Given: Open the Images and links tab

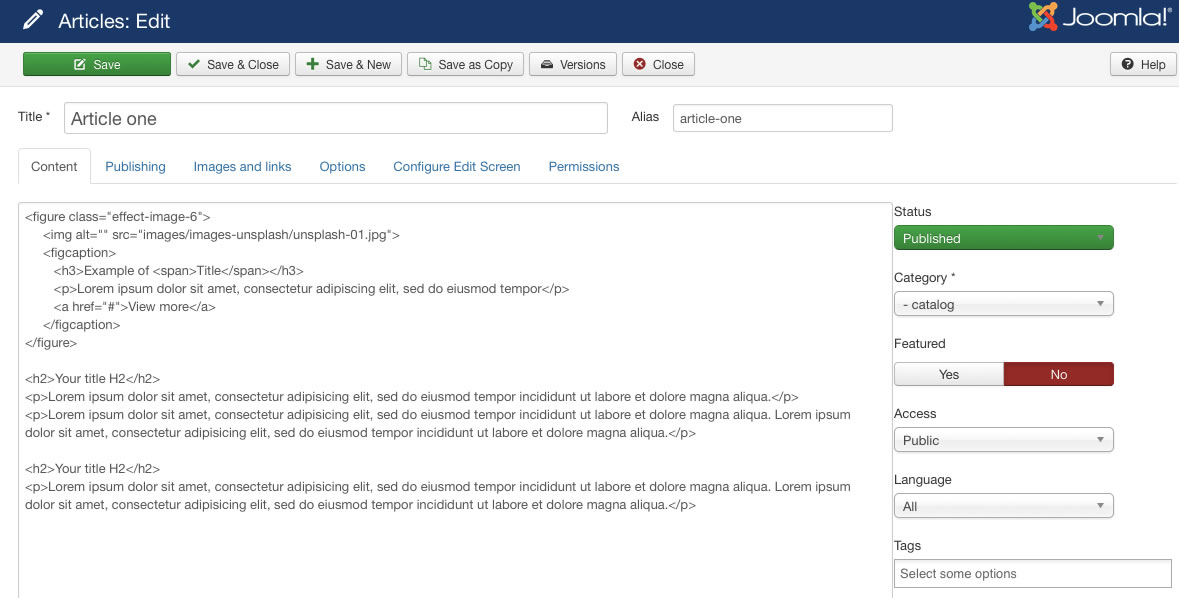Looking at the screenshot, I should [242, 166].
